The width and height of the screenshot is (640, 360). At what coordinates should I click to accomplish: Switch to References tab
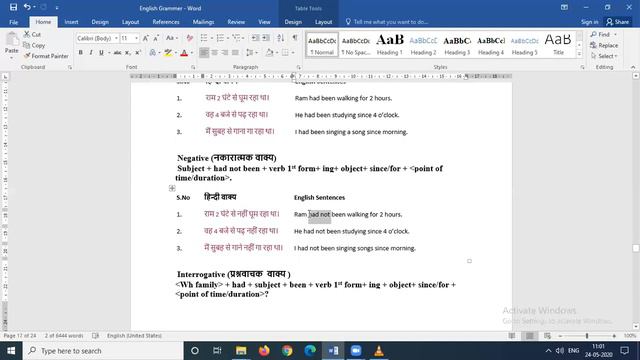pos(166,22)
